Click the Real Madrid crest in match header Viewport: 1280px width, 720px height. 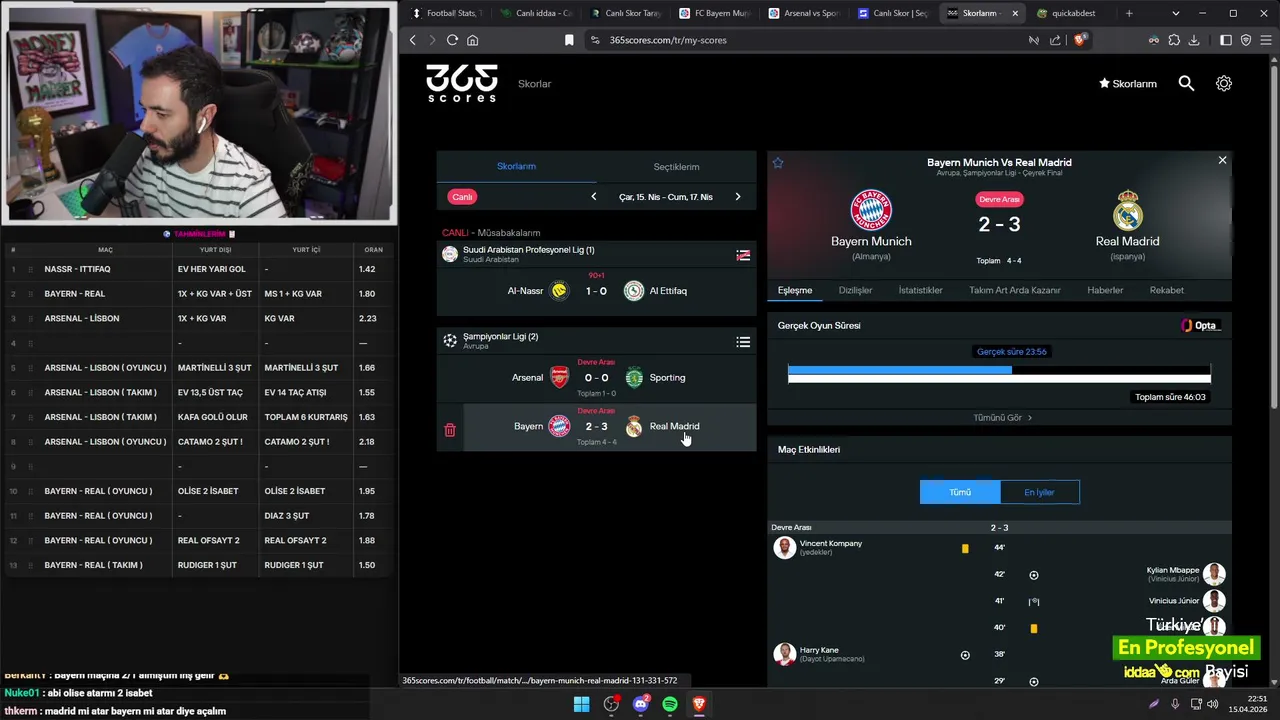(x=1128, y=210)
